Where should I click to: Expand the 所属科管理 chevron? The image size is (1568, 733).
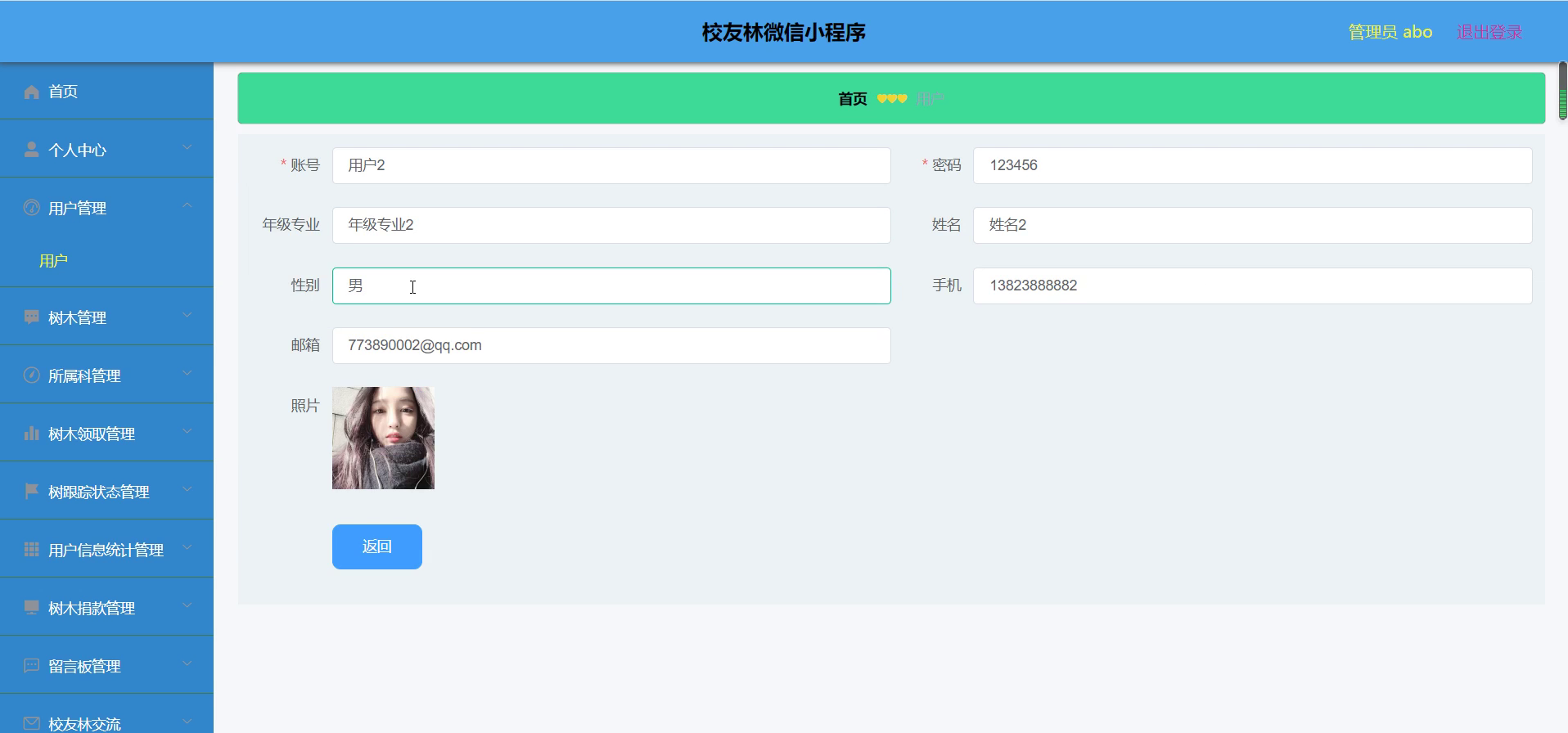187,374
